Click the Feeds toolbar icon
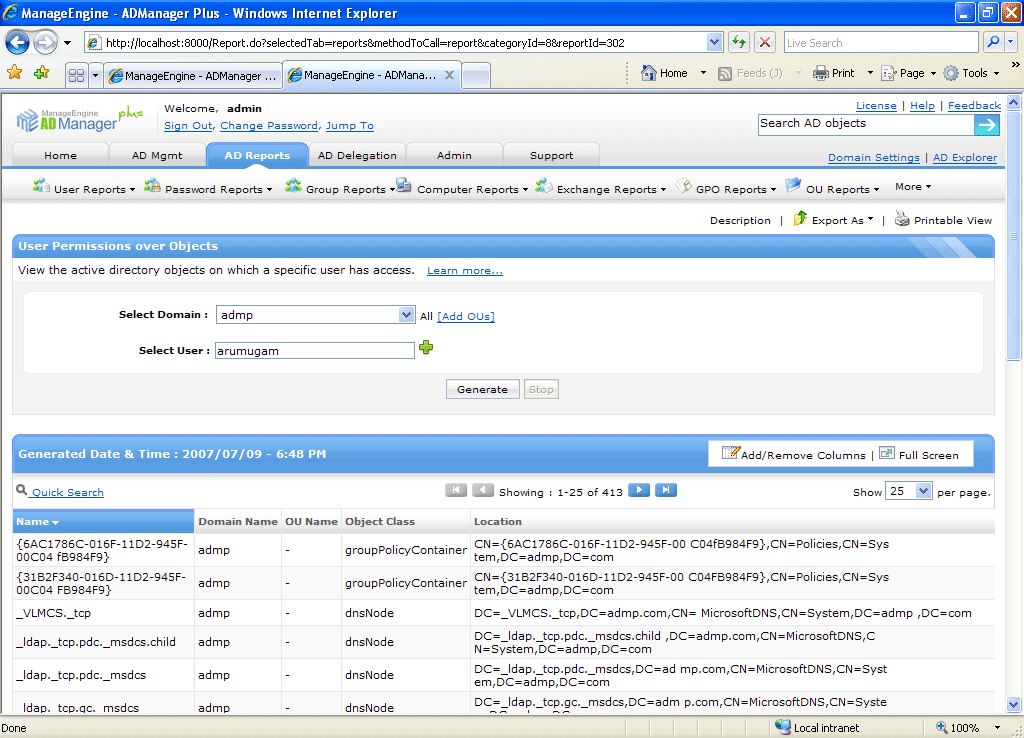 coord(725,74)
